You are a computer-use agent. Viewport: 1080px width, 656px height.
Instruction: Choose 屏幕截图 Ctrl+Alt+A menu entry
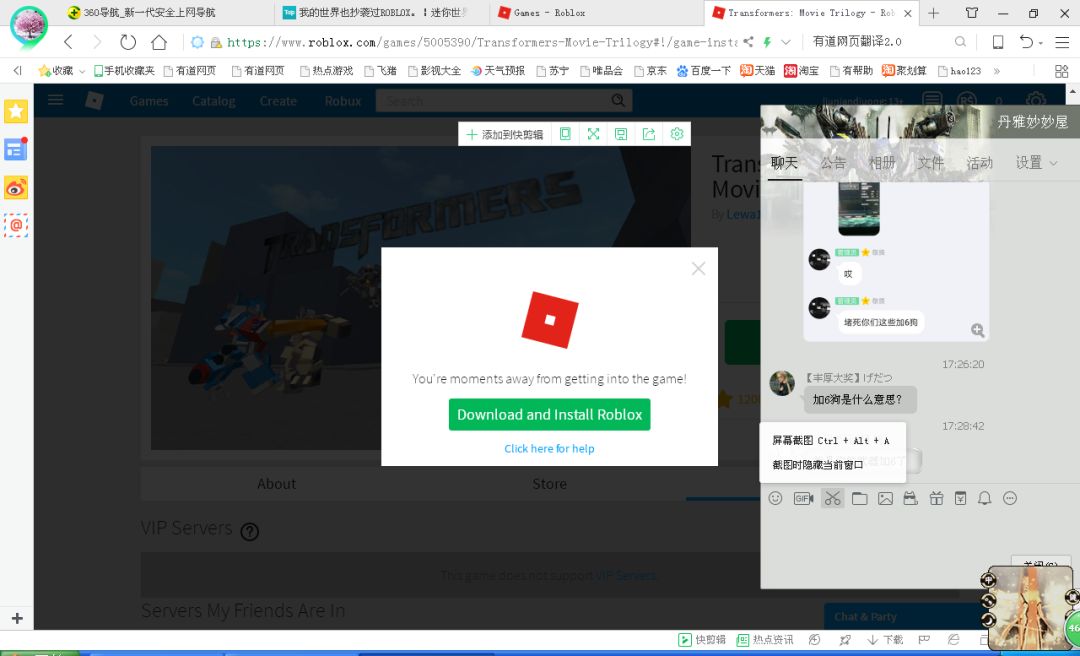tap(831, 440)
